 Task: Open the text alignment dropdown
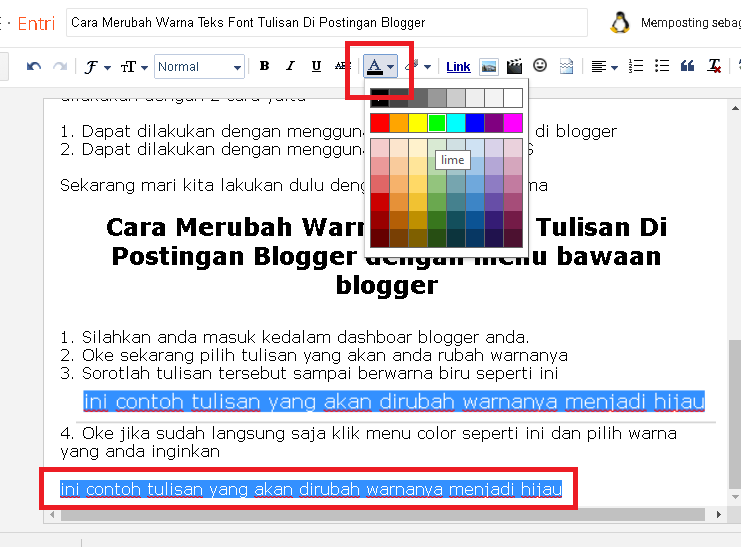click(604, 67)
